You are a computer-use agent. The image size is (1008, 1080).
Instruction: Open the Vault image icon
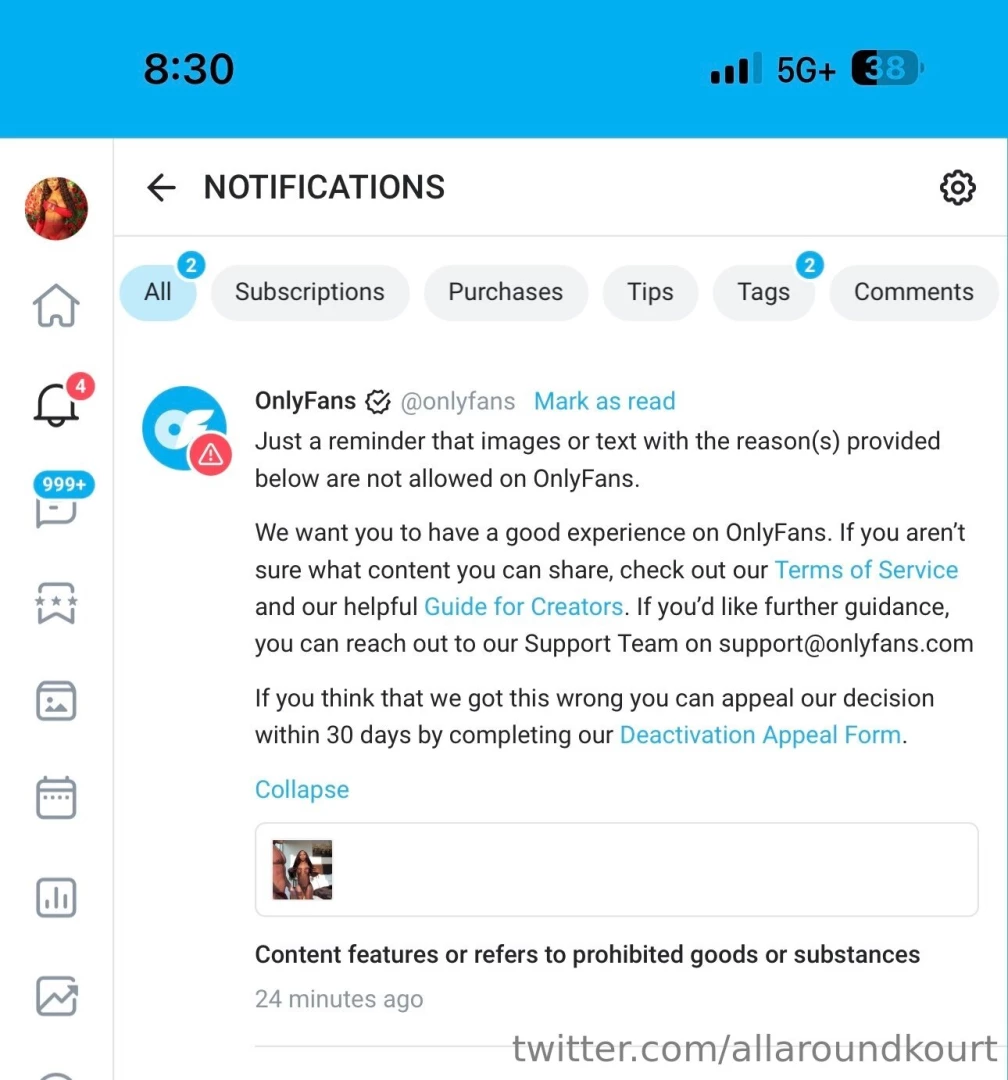[x=56, y=701]
